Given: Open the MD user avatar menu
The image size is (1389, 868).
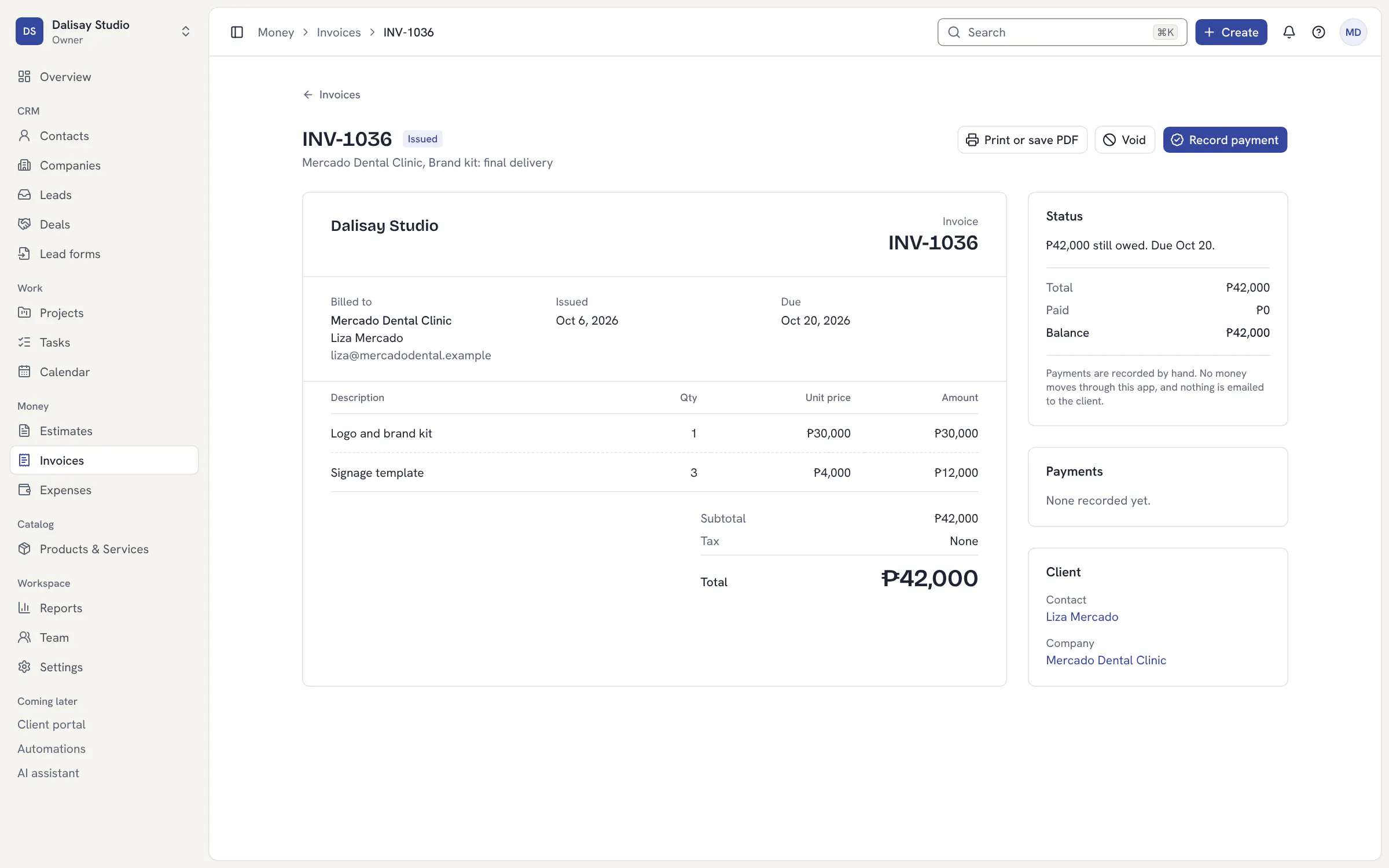Looking at the screenshot, I should [x=1353, y=32].
